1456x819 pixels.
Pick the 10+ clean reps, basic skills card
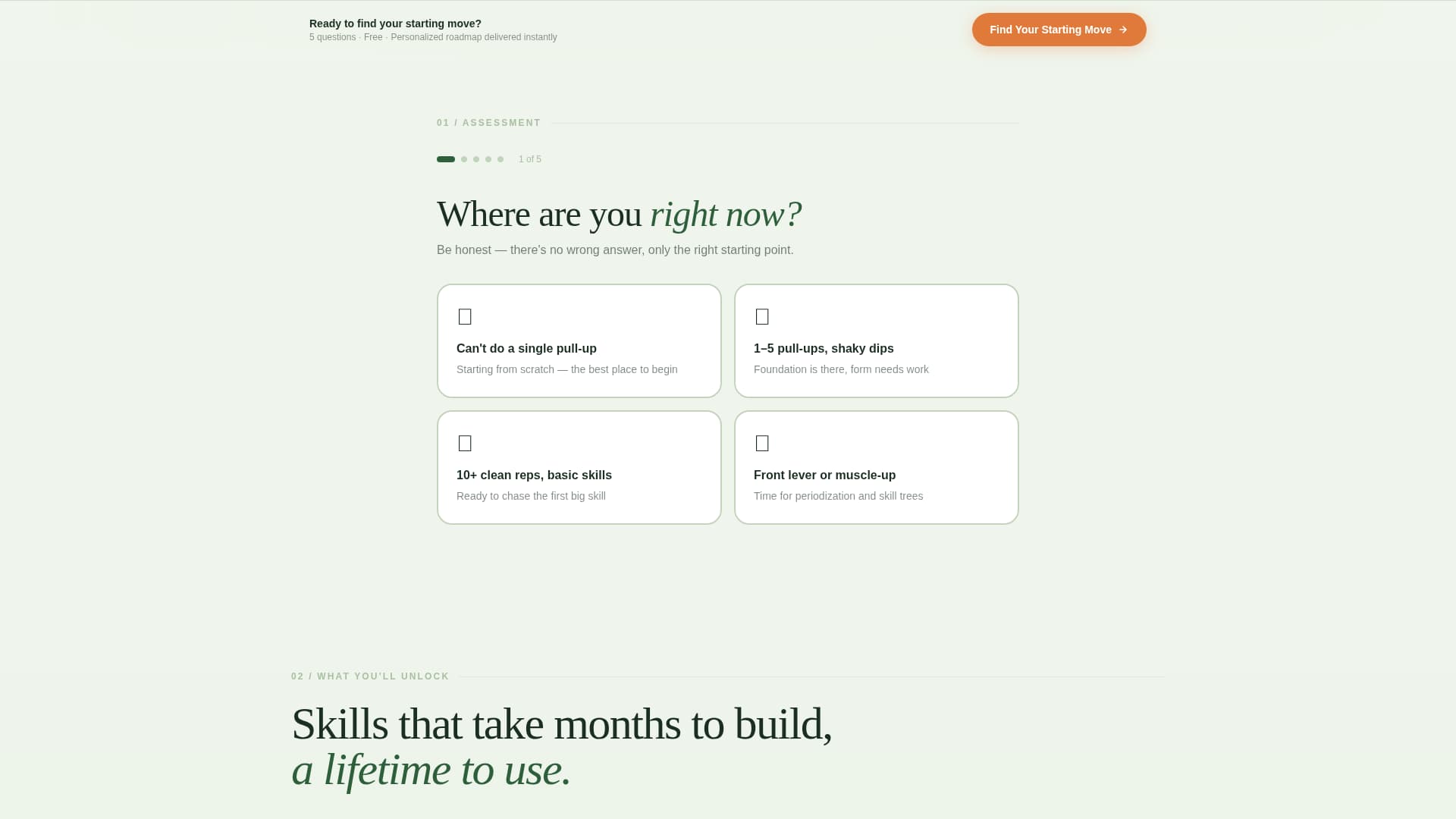(x=579, y=467)
